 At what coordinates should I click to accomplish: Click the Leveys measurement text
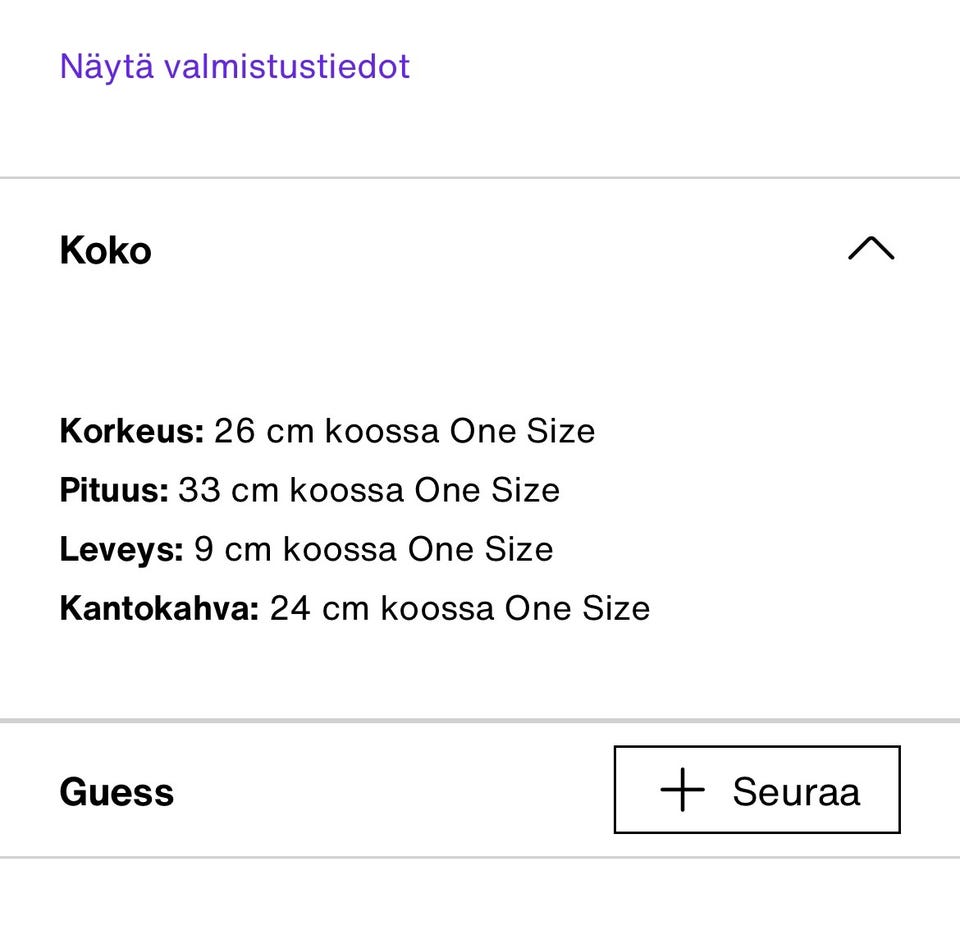307,548
